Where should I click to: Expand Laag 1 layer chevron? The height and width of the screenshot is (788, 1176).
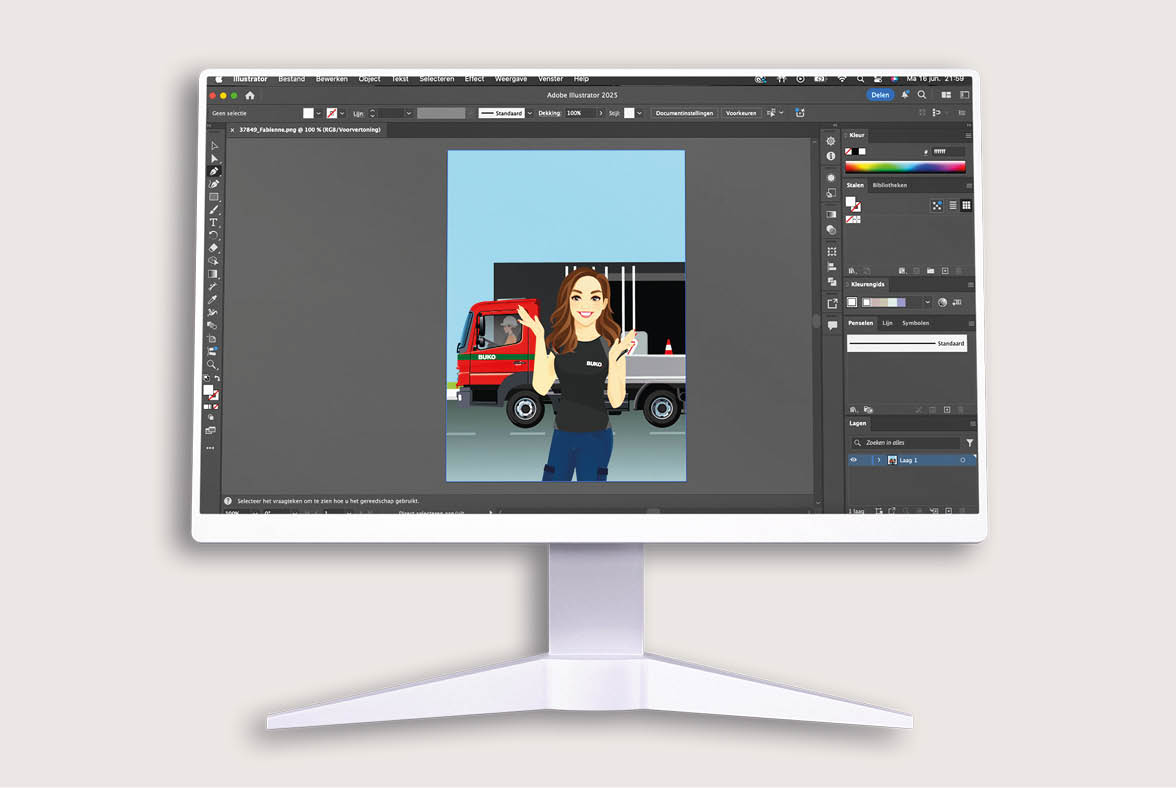[878, 460]
